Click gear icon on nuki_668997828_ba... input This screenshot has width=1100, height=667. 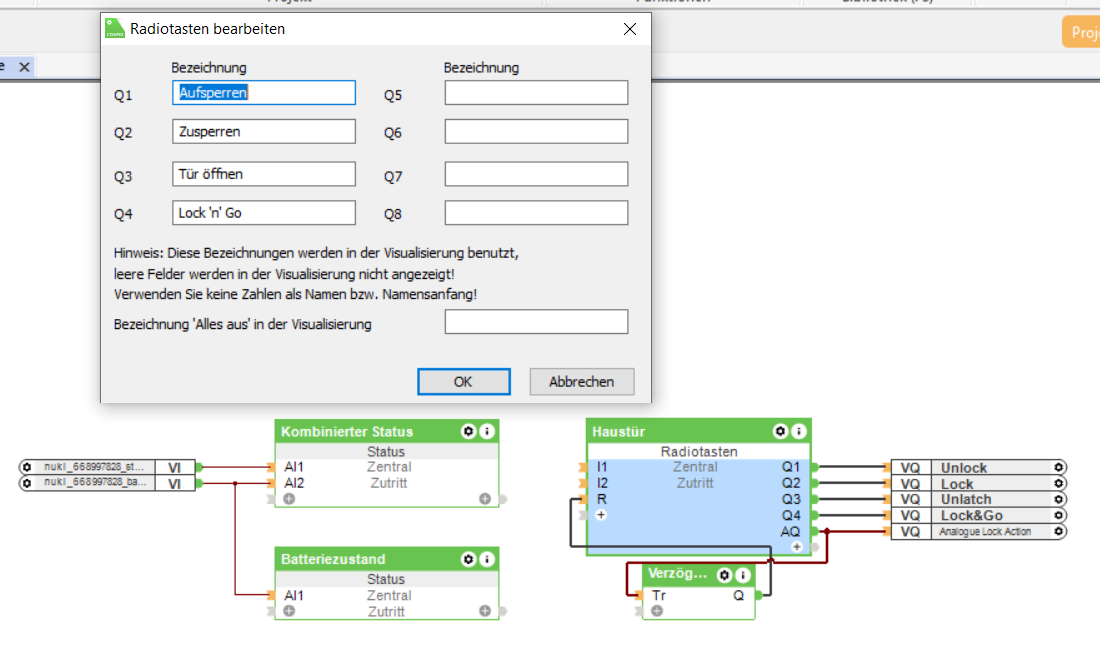[27, 483]
